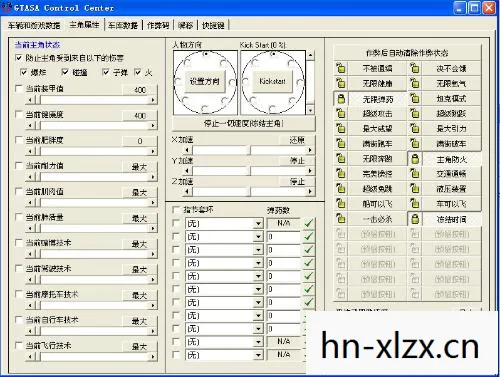Image resolution: width=500 pixels, height=377 pixels.
Task: Toggle the lock icon beside 无限奔跑
Action: point(341,159)
